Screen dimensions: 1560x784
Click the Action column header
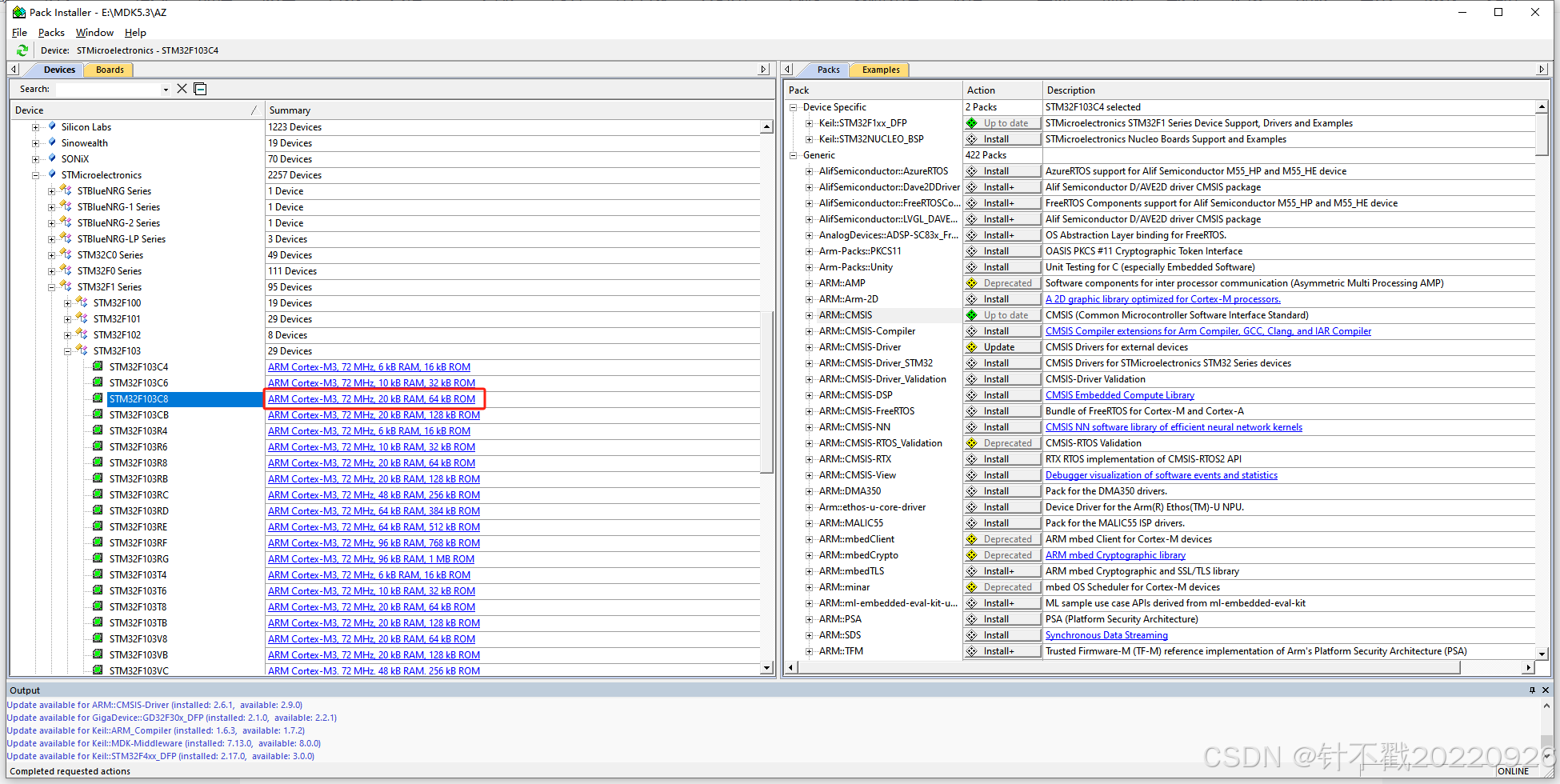1002,90
